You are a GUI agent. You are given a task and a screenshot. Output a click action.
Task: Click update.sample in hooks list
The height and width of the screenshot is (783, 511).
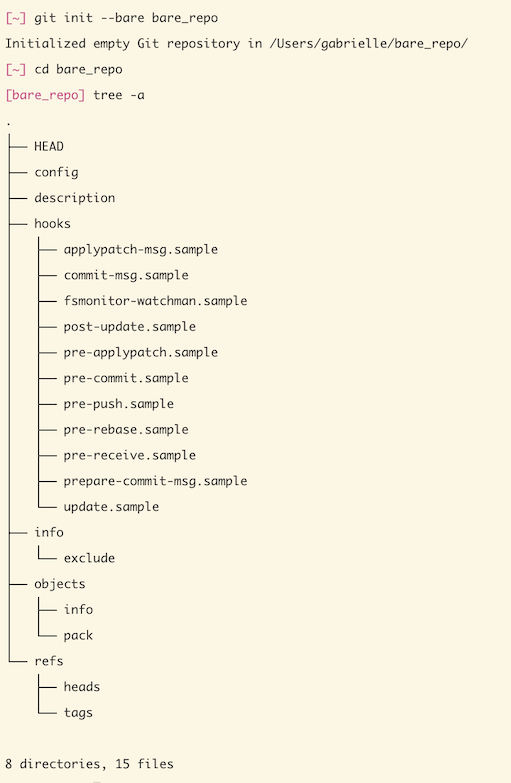(111, 507)
